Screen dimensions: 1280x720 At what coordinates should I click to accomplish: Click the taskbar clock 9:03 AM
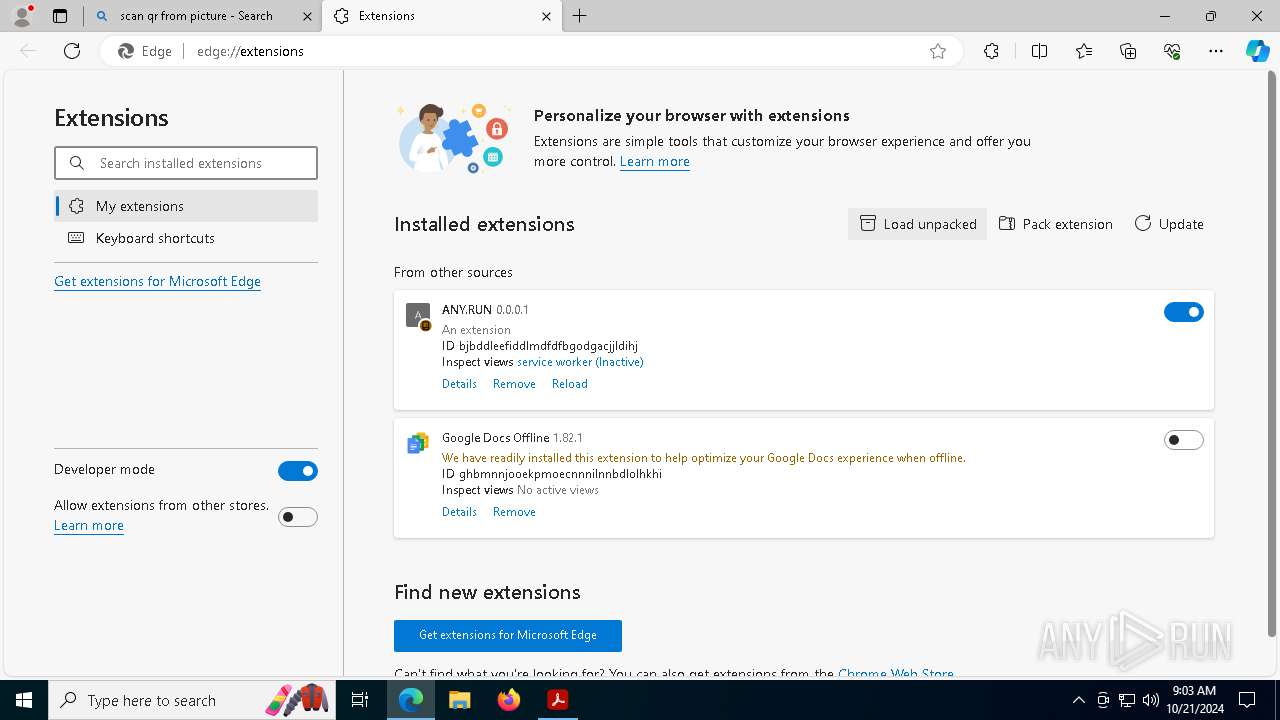coord(1194,700)
